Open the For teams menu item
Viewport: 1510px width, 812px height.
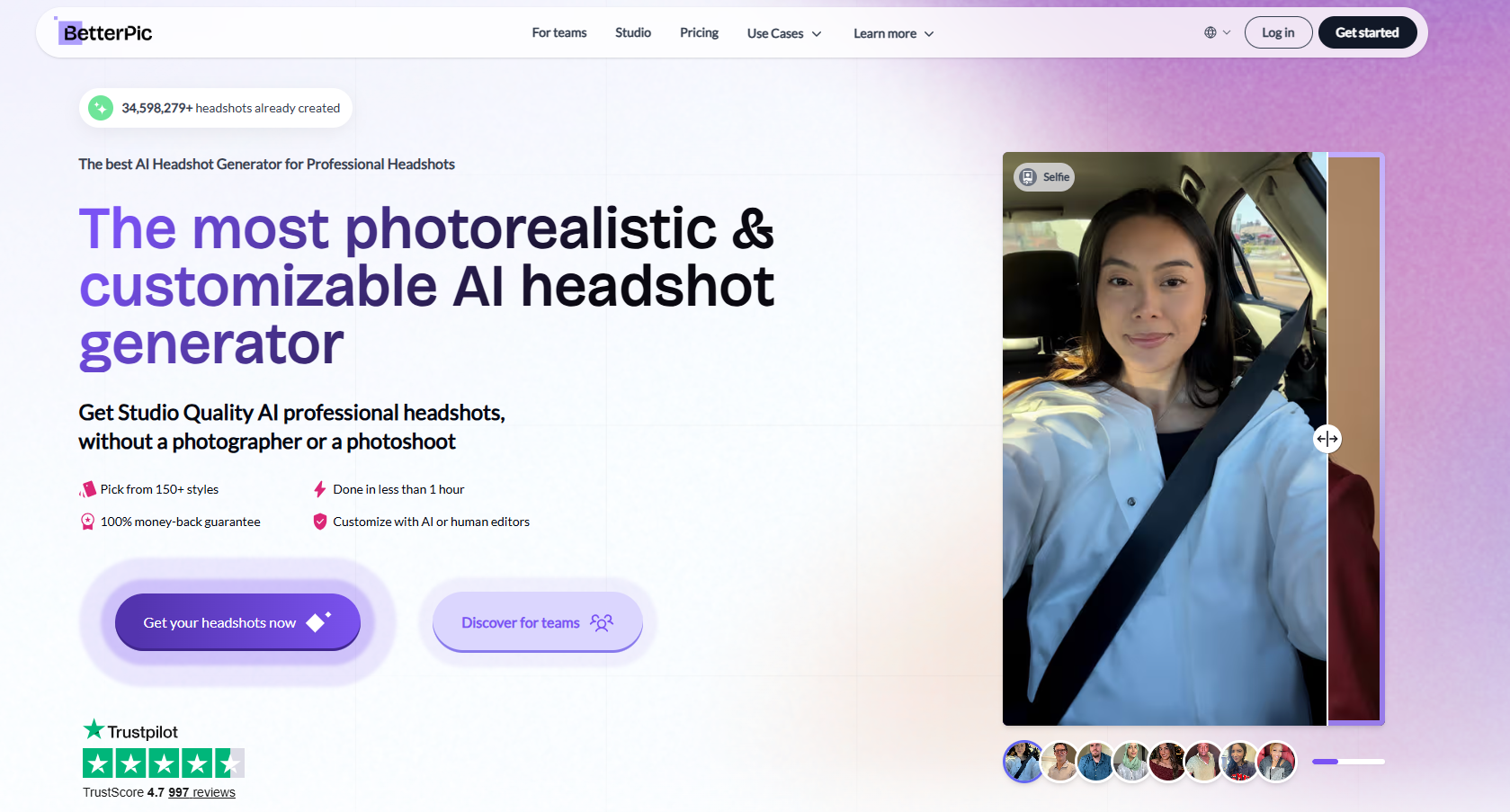[558, 32]
